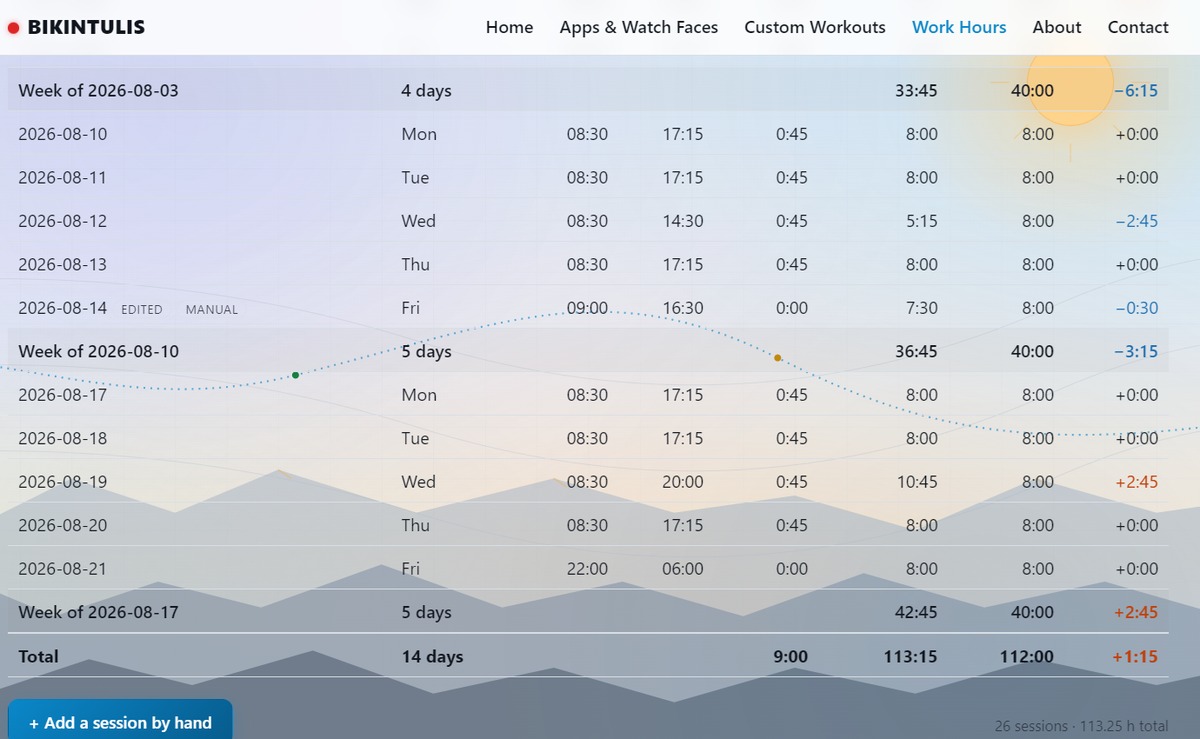
Task: Click the 26 sessions summary text
Action: click(x=1081, y=726)
